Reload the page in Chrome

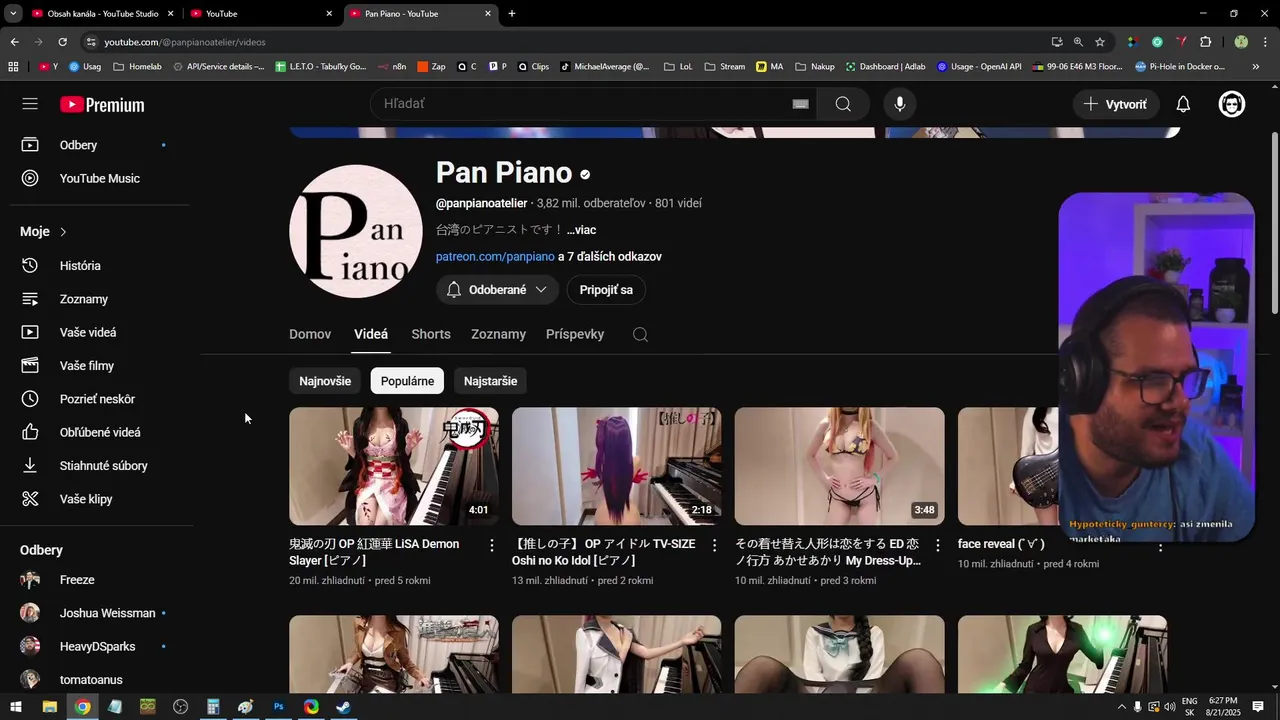[62, 42]
